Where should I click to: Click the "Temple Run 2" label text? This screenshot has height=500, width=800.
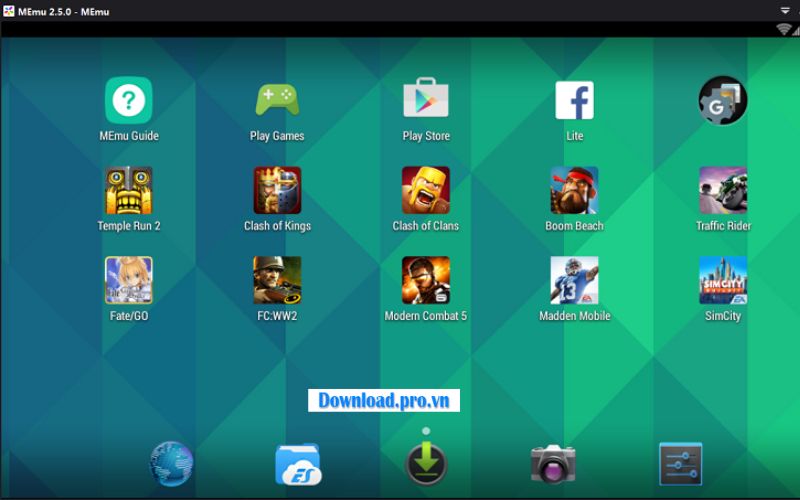(x=129, y=226)
